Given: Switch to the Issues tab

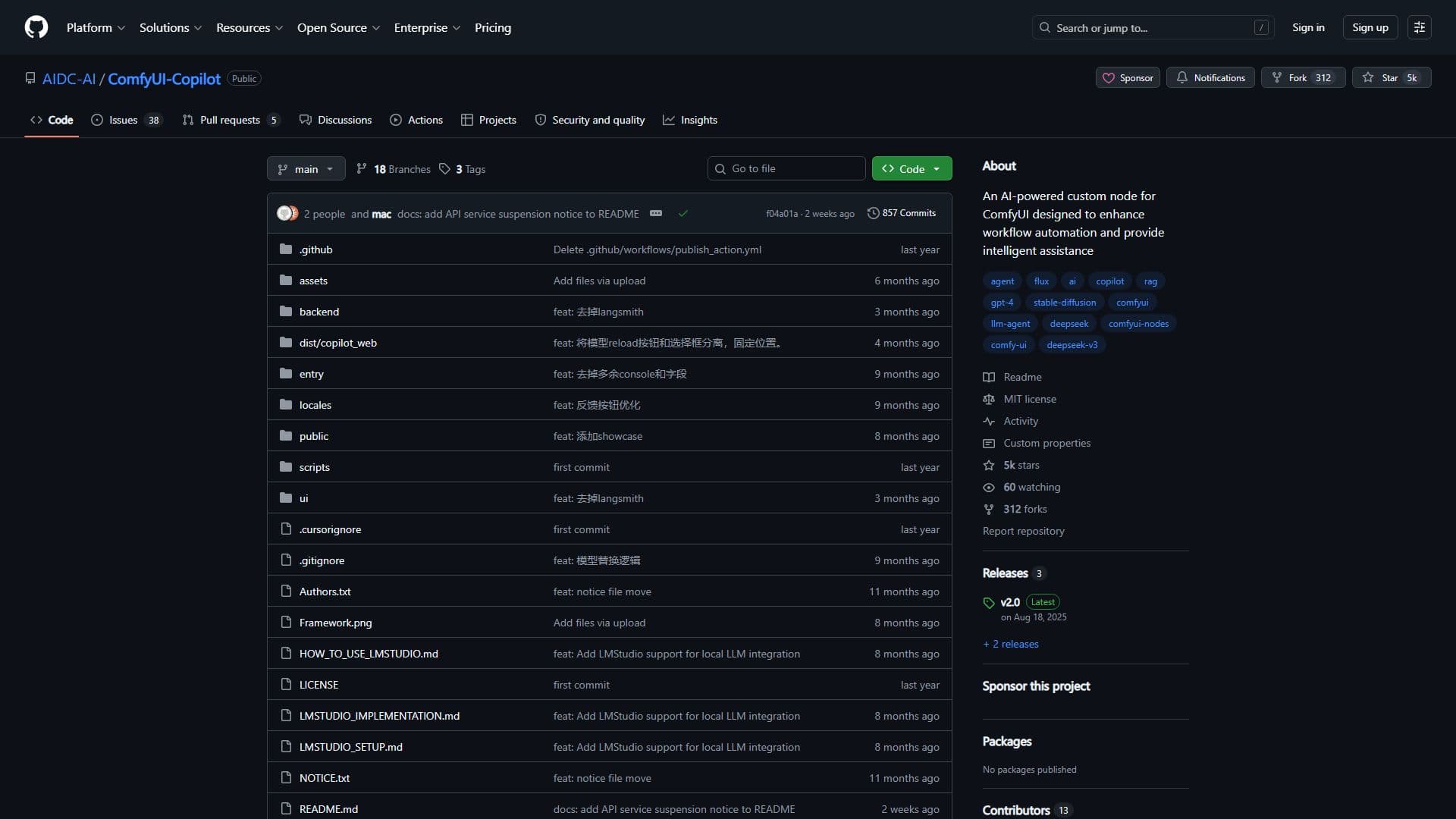Looking at the screenshot, I should pyautogui.click(x=126, y=120).
